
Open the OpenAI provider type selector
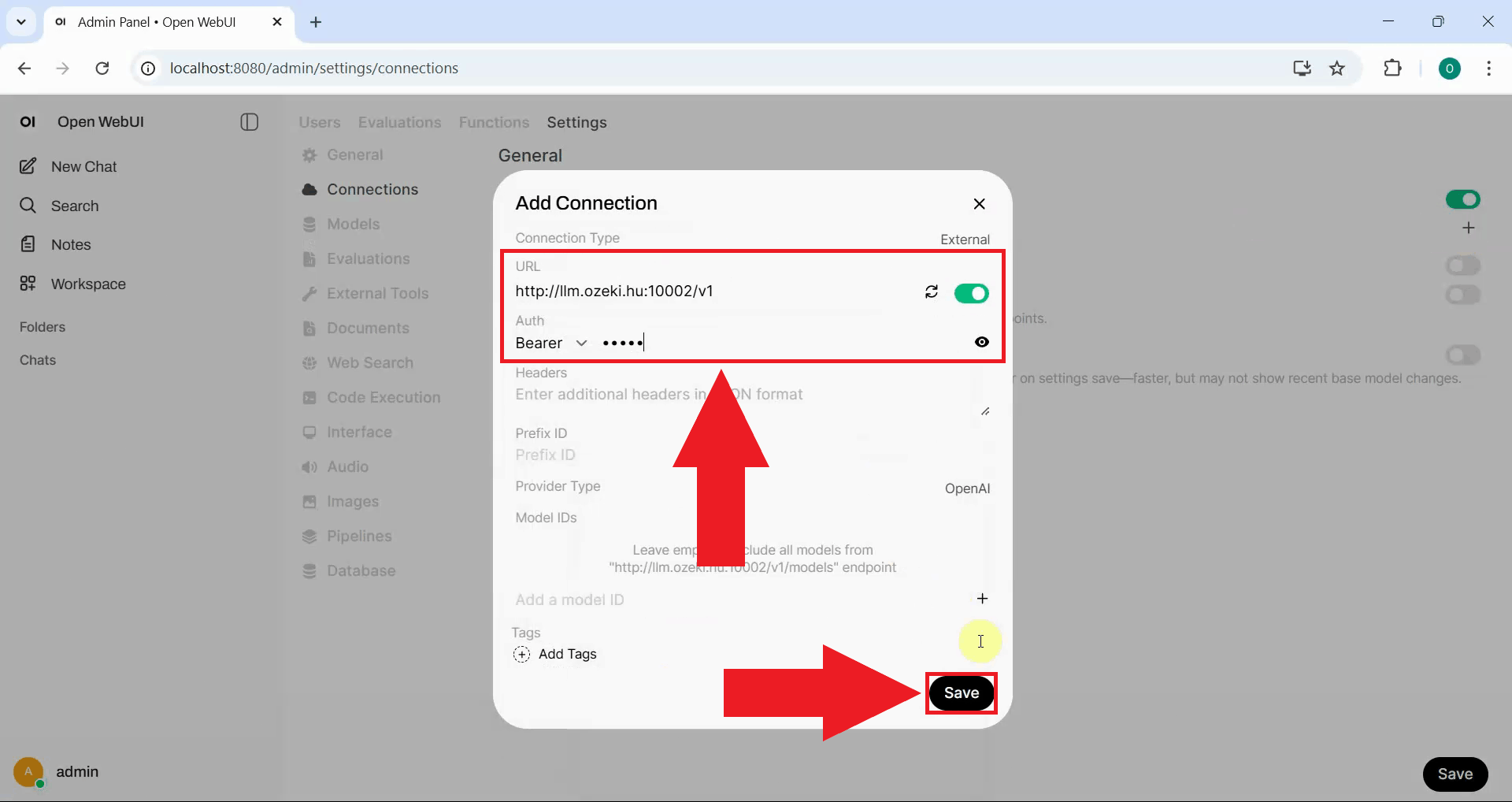[x=967, y=488]
